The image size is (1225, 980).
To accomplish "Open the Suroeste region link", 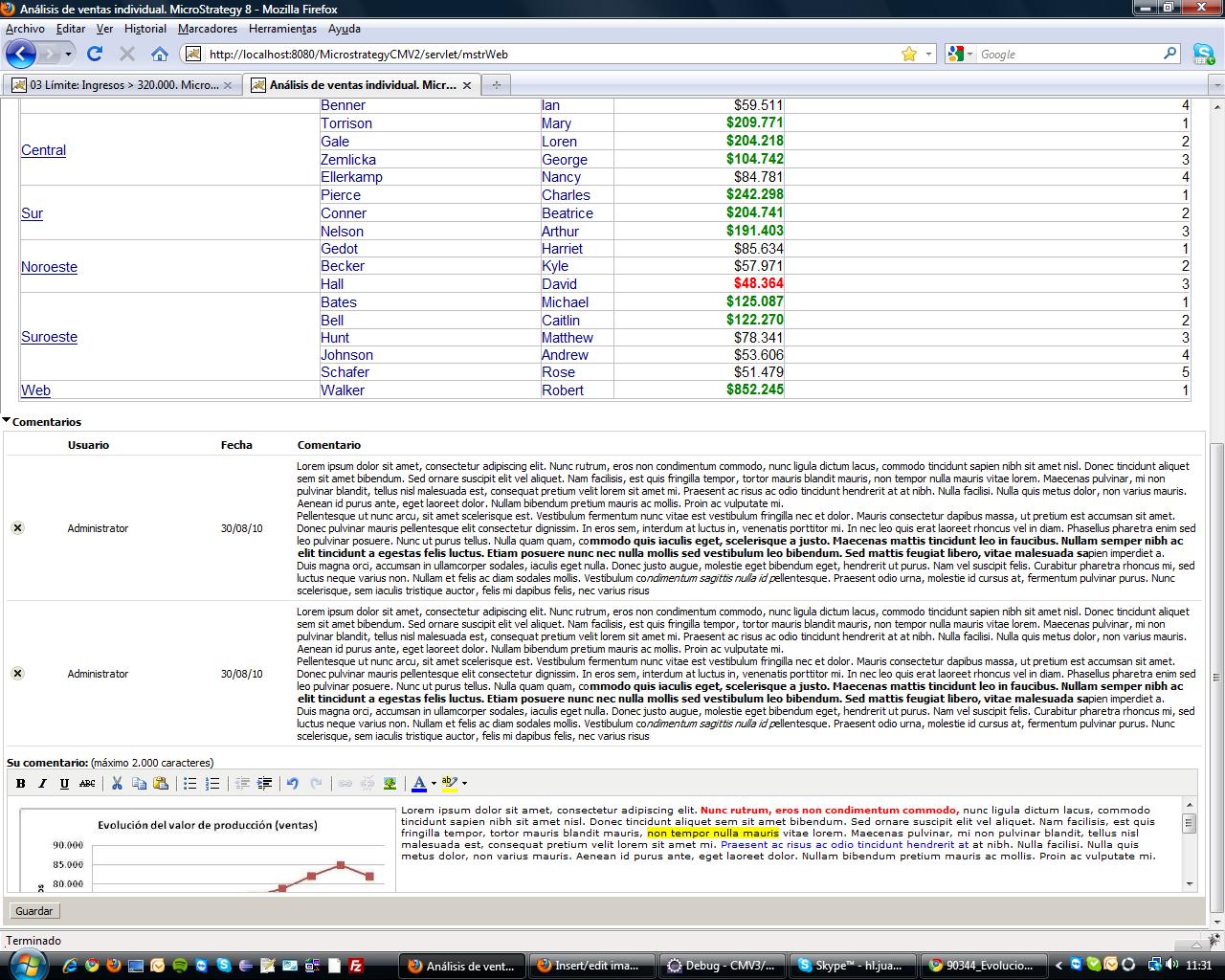I will (x=49, y=337).
